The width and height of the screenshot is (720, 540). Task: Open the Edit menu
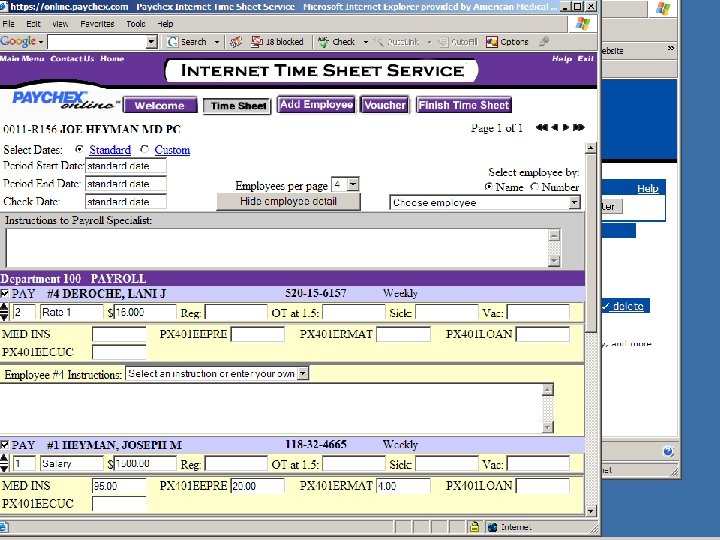[x=33, y=24]
